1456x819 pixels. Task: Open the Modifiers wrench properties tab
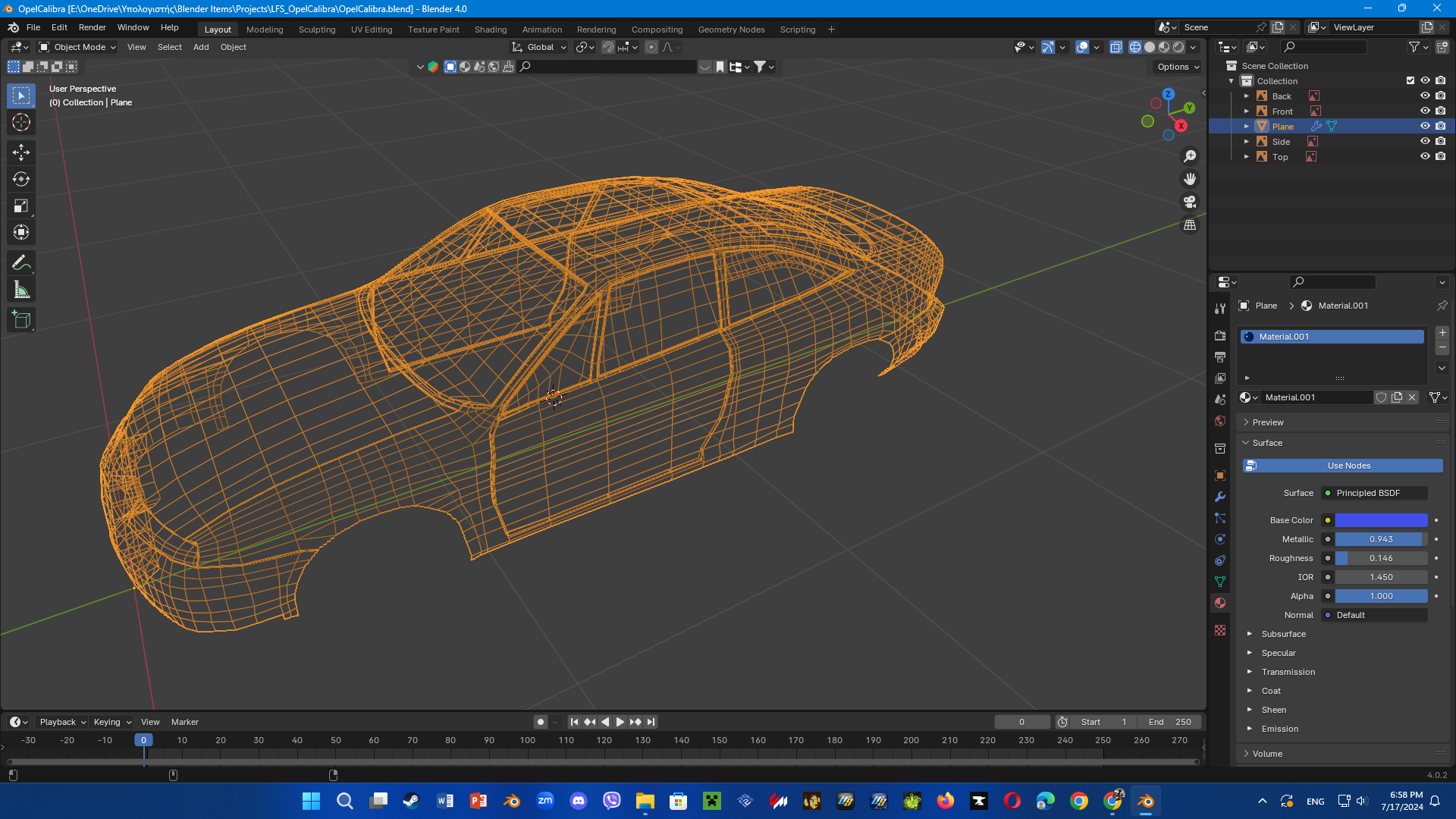[x=1220, y=497]
